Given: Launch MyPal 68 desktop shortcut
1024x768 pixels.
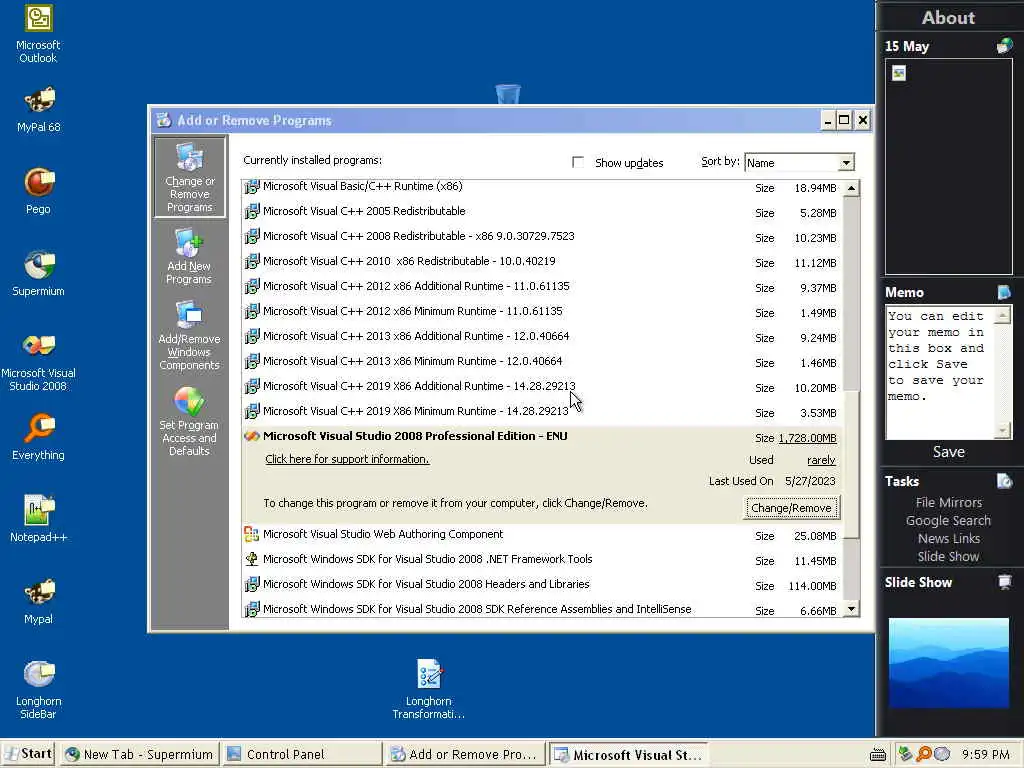Looking at the screenshot, I should (38, 109).
